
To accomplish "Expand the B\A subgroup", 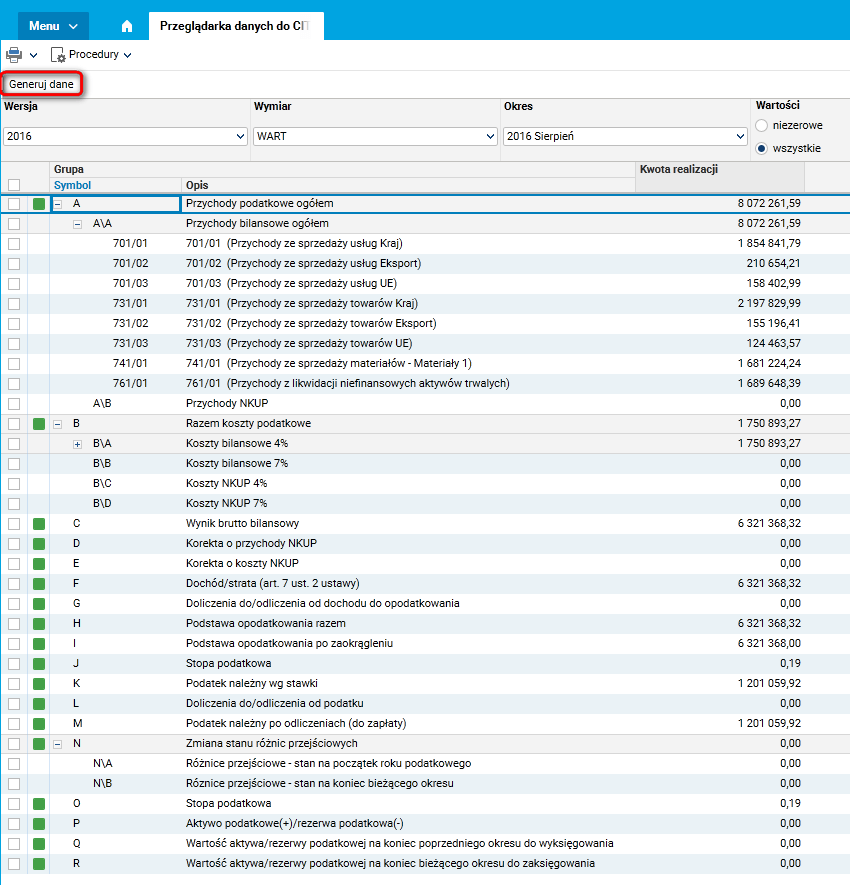I will point(77,444).
